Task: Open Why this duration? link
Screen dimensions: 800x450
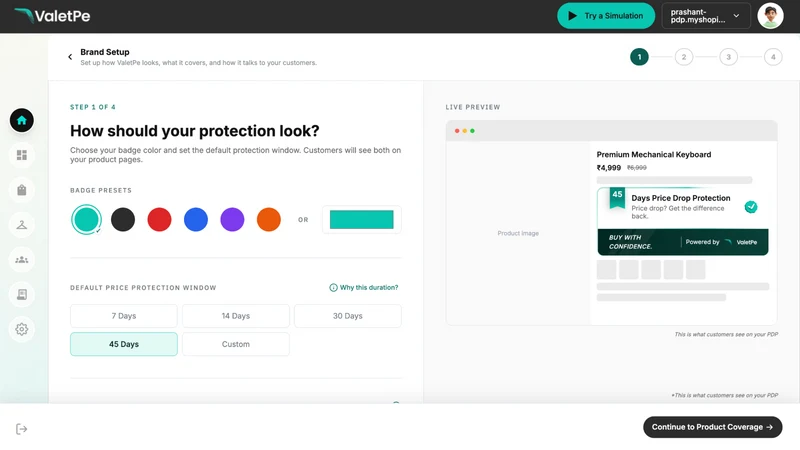Action: [x=364, y=288]
